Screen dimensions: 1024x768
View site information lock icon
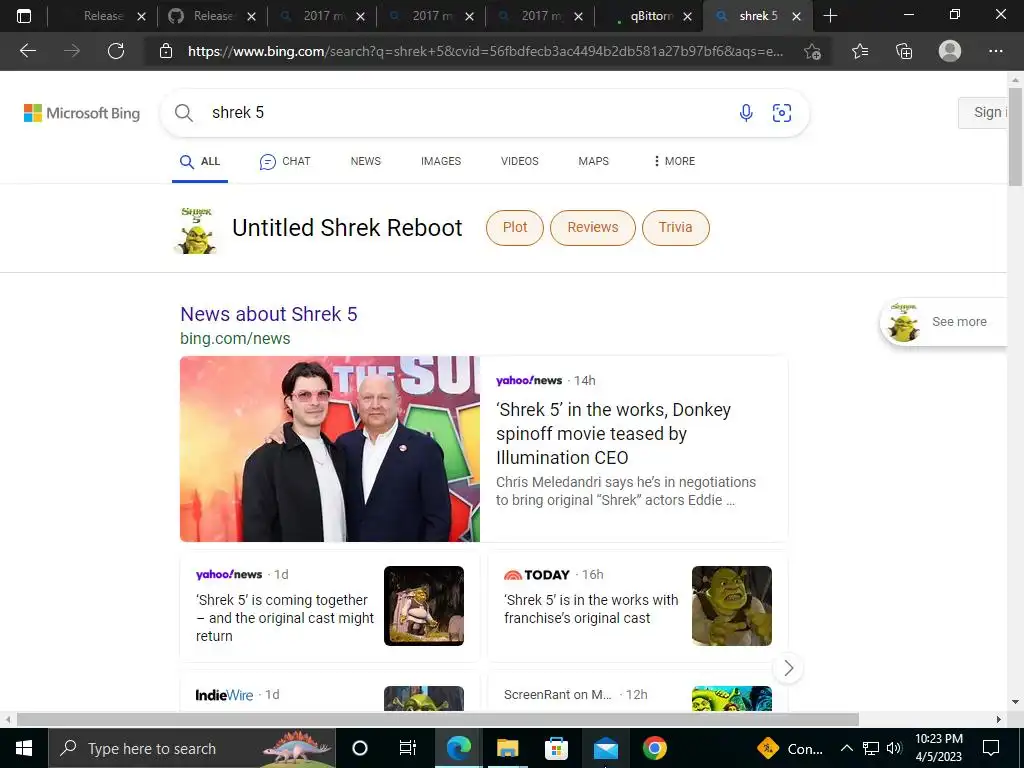(x=166, y=51)
